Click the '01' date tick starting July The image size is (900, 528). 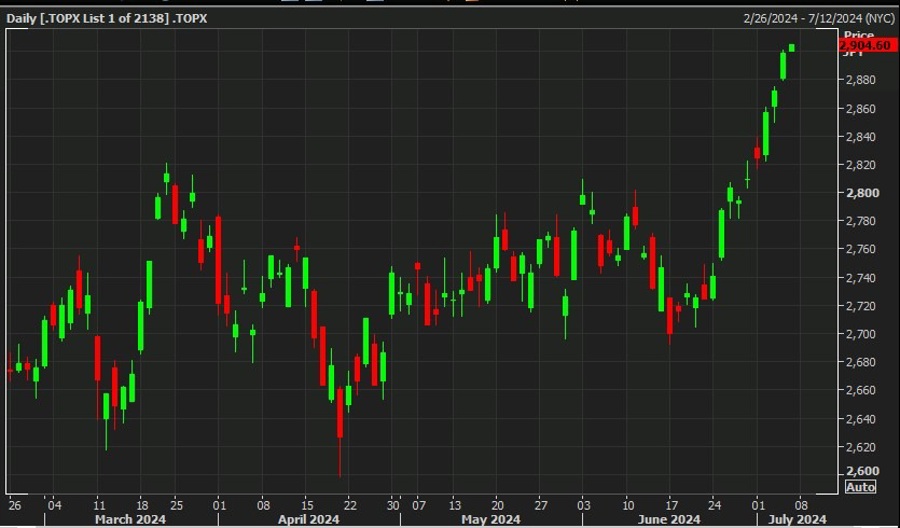758,506
